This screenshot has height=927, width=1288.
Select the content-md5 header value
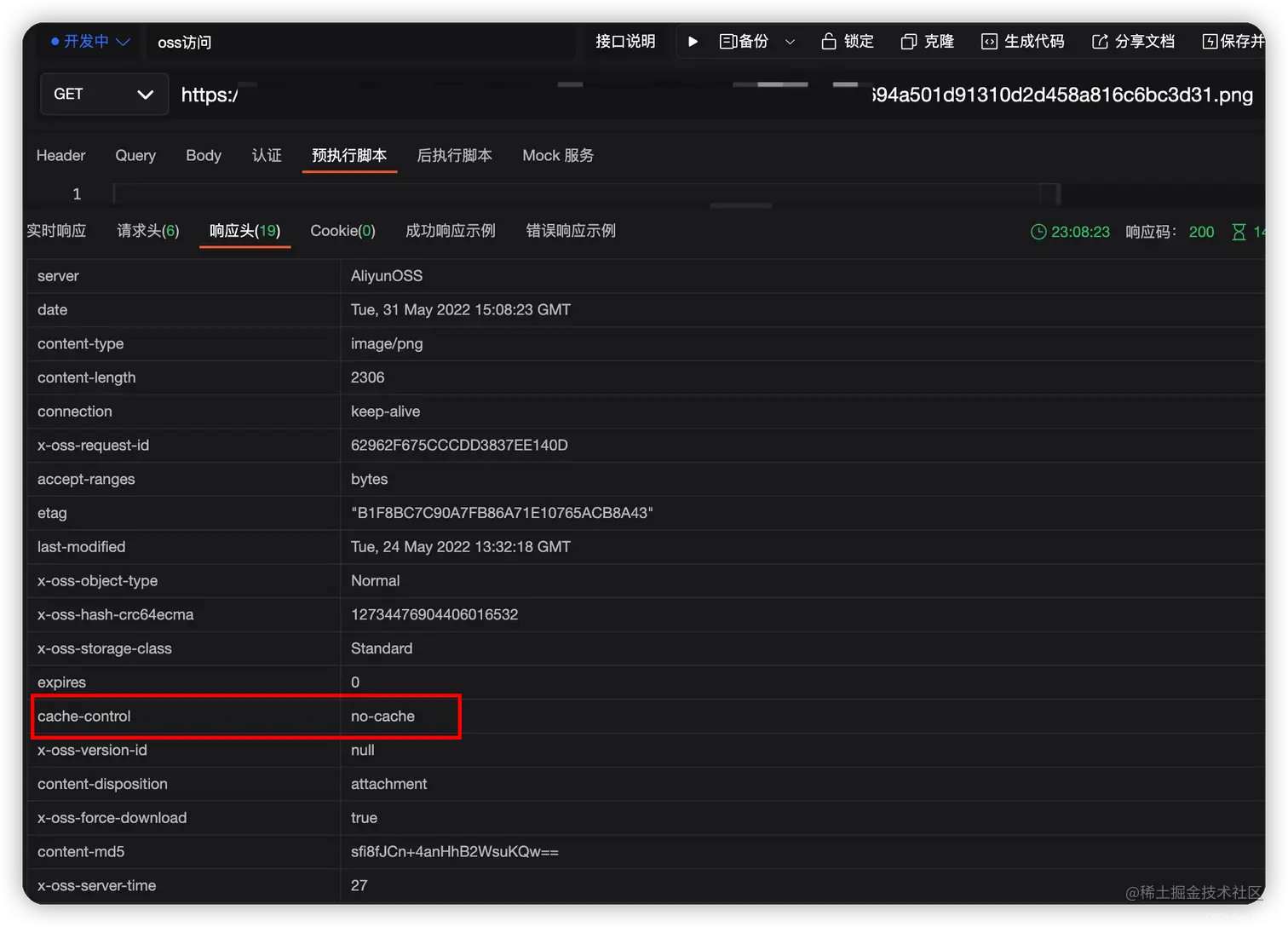click(x=455, y=852)
